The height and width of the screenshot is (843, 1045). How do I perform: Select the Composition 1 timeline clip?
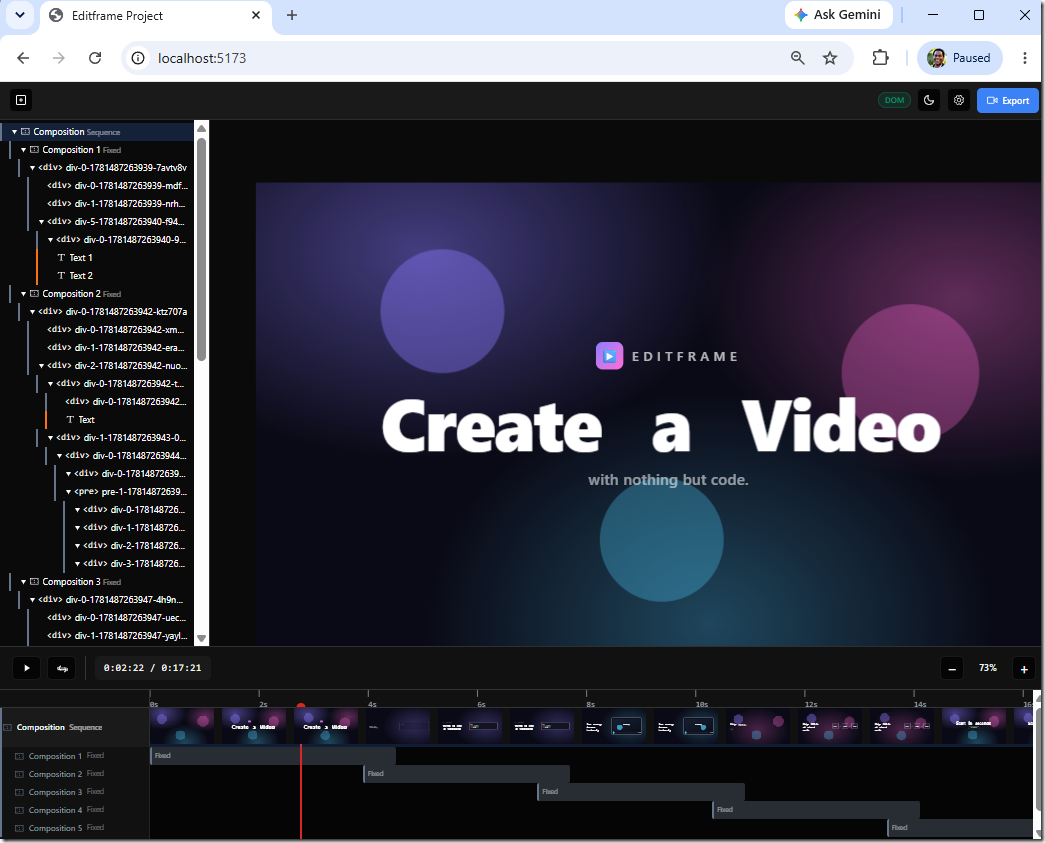click(273, 756)
